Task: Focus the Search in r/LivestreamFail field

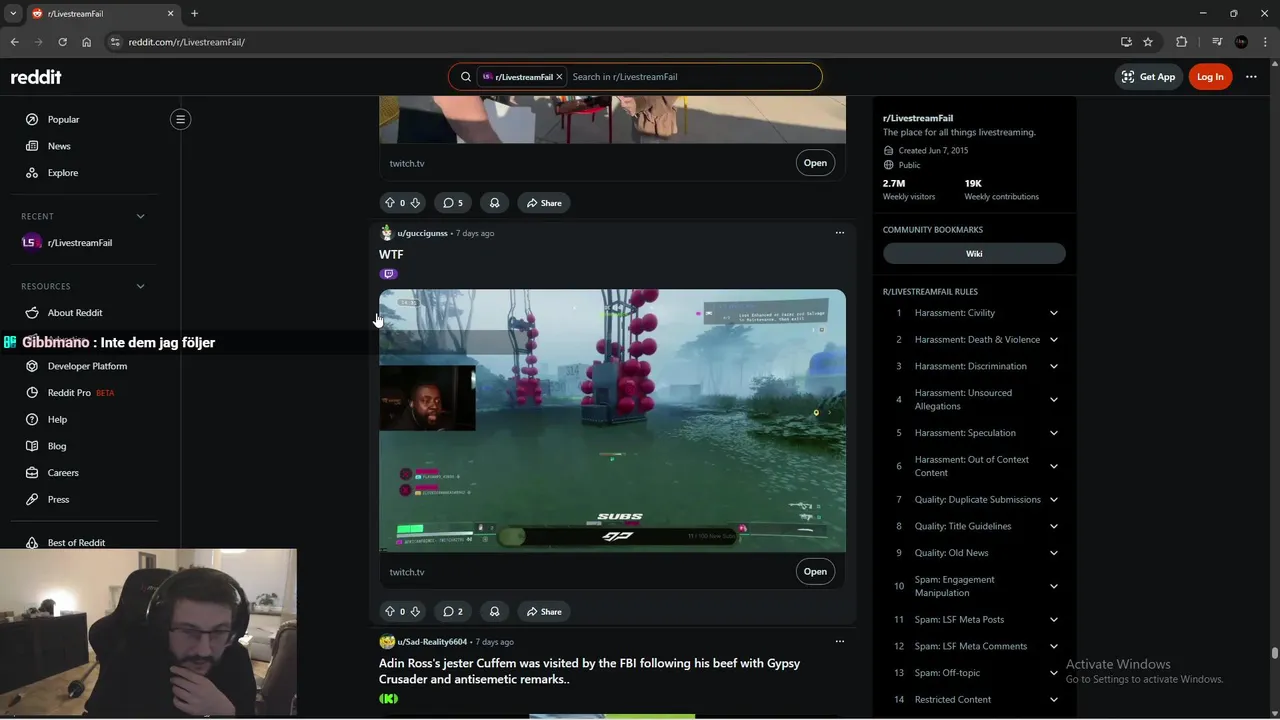Action: [693, 77]
